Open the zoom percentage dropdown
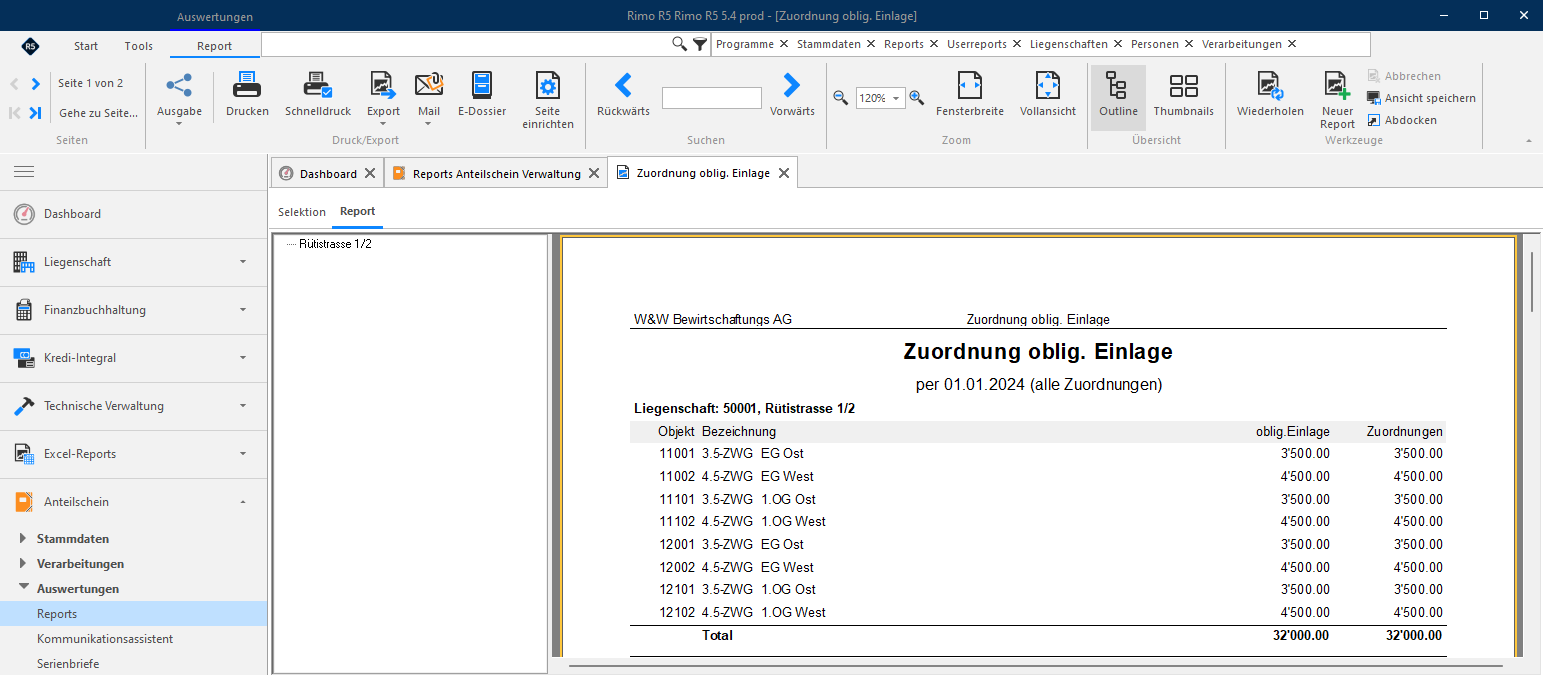1543x675 pixels. [x=896, y=98]
